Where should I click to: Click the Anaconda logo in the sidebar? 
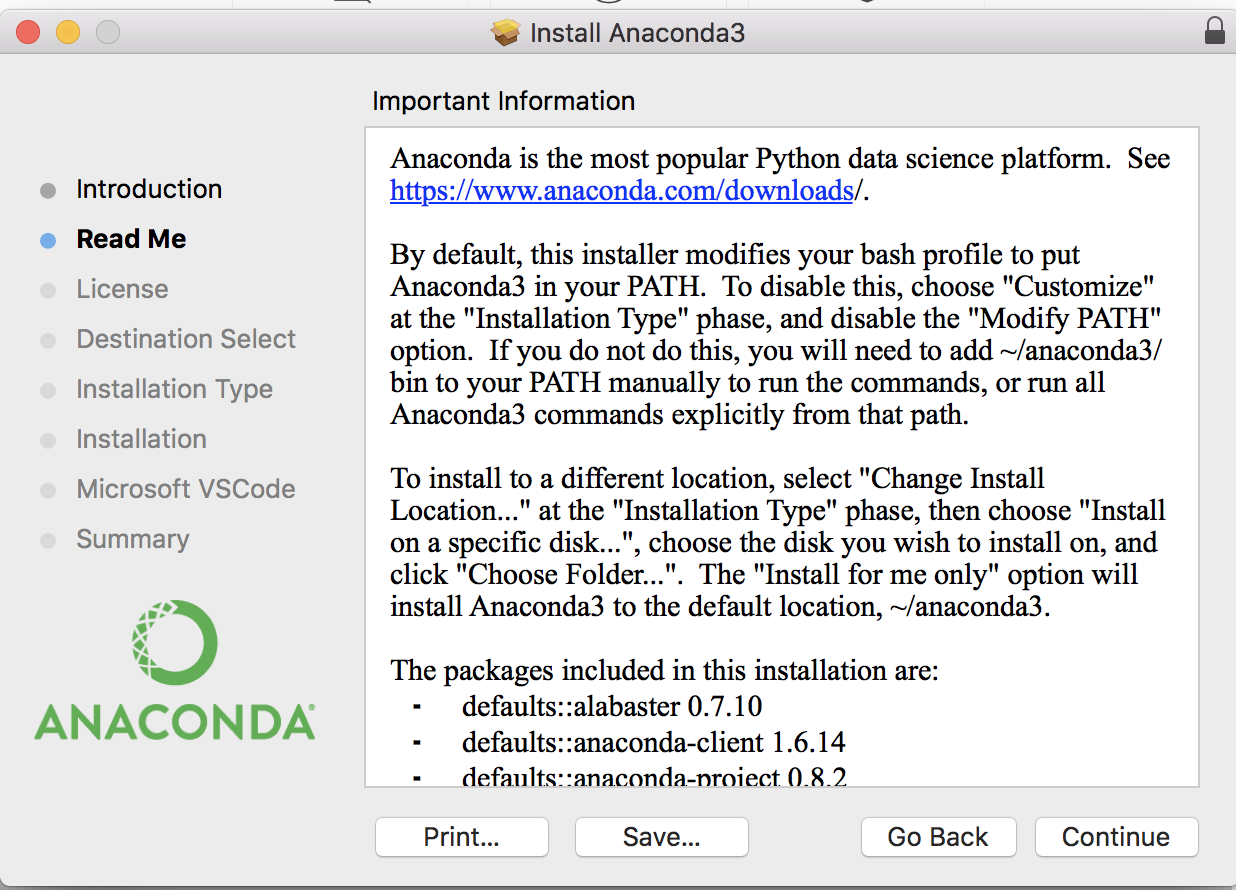[x=175, y=670]
